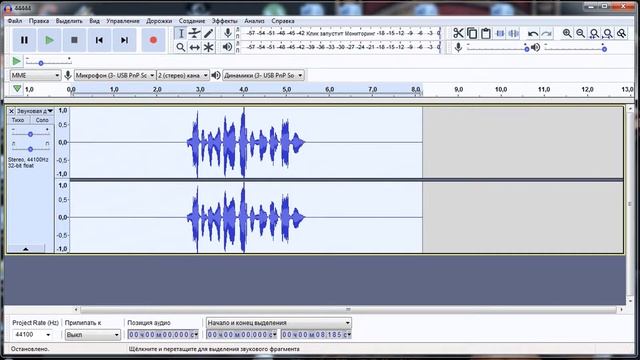The image size is (640, 360).
Task: Select the Multi-tool asterisk
Action: tap(209, 47)
